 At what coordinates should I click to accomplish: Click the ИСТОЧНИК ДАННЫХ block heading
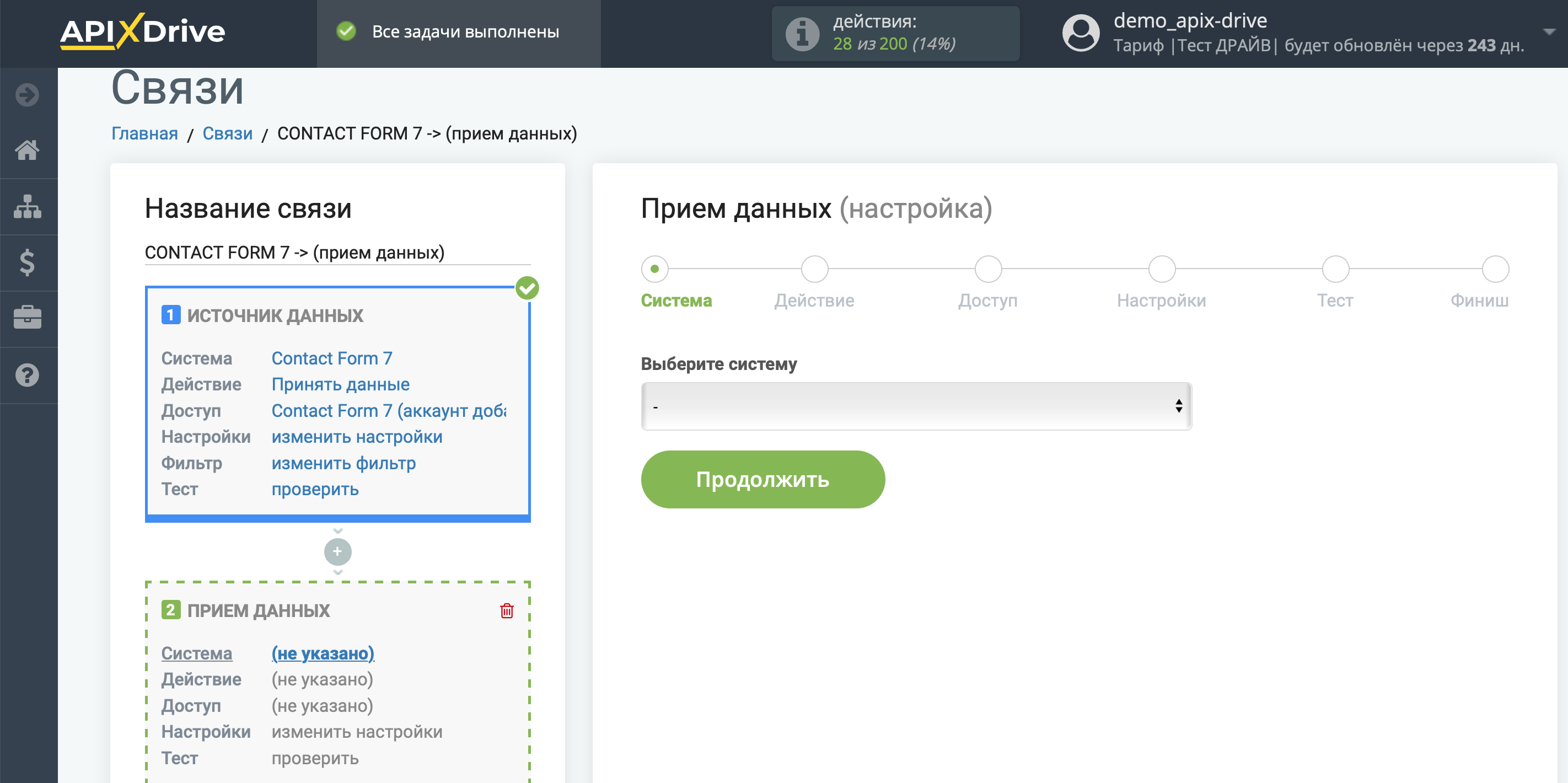click(275, 315)
